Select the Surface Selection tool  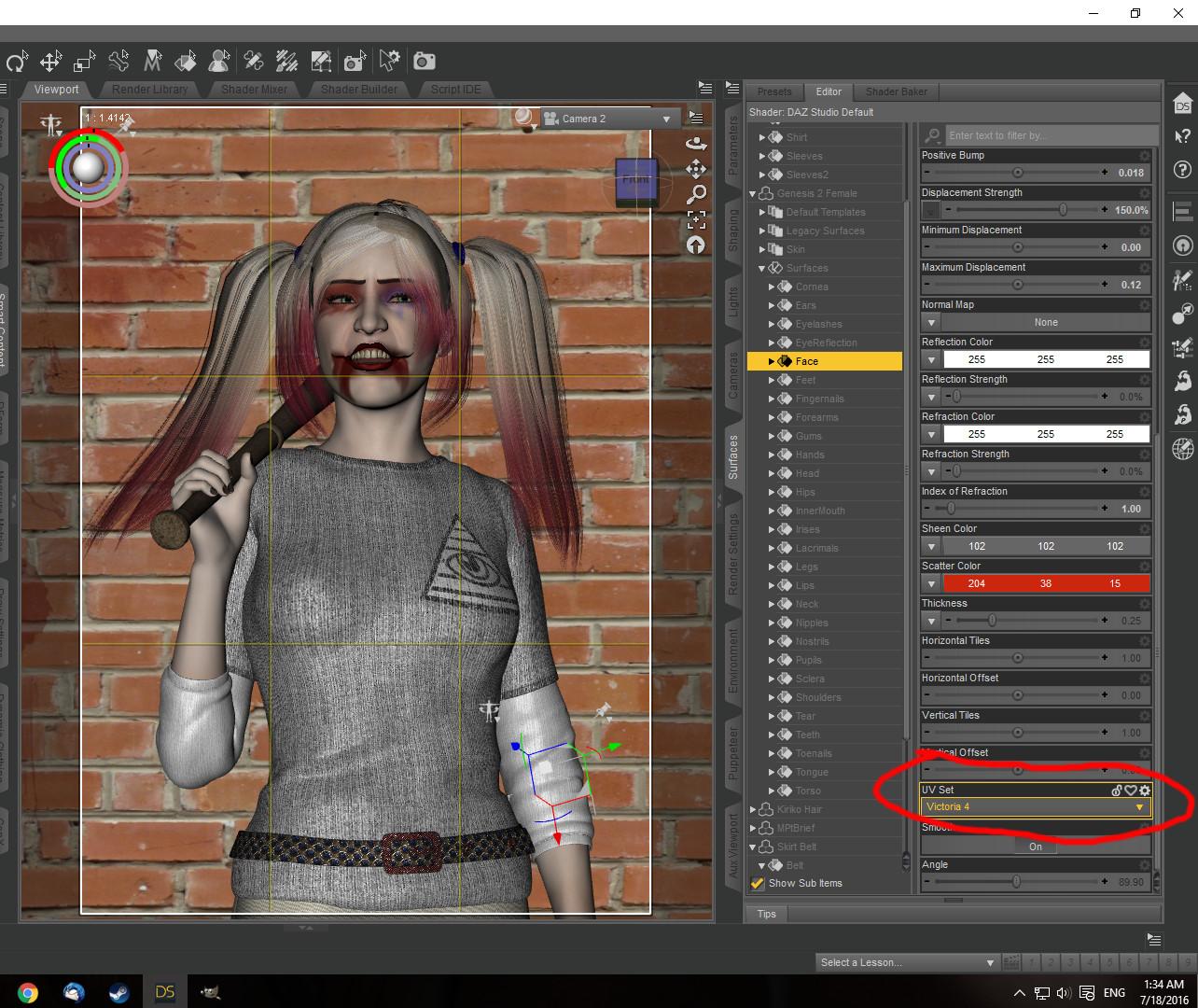click(186, 62)
